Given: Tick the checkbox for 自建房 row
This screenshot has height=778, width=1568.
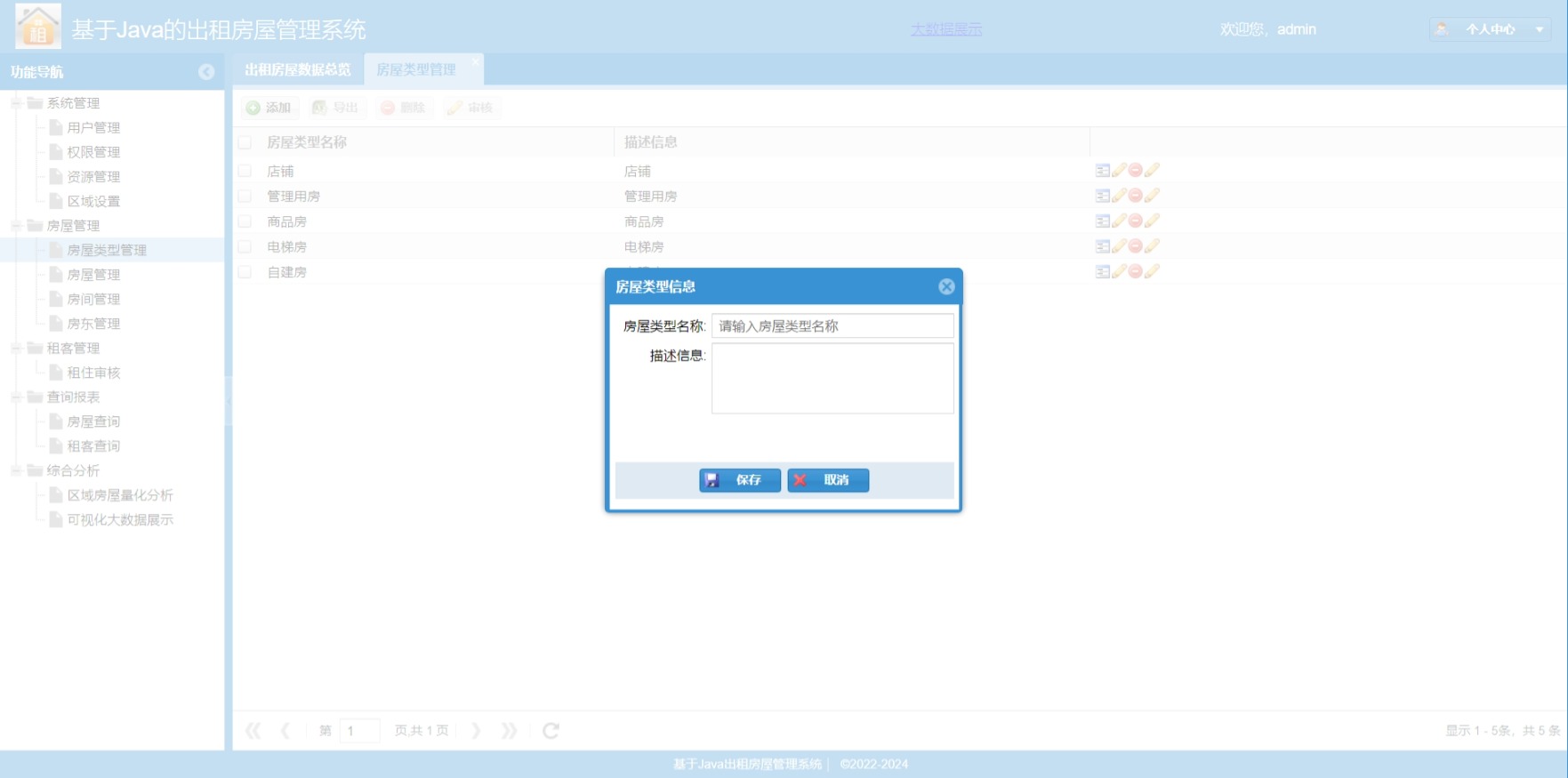Looking at the screenshot, I should pyautogui.click(x=245, y=272).
